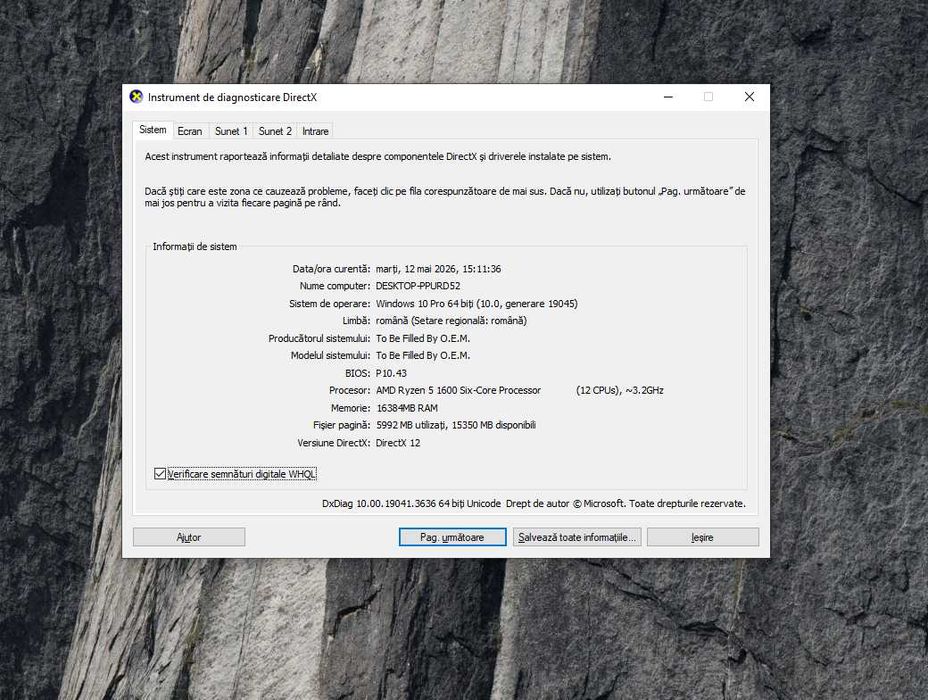Switch to the Sunet 2 tab
This screenshot has width=928, height=700.
coord(275,131)
